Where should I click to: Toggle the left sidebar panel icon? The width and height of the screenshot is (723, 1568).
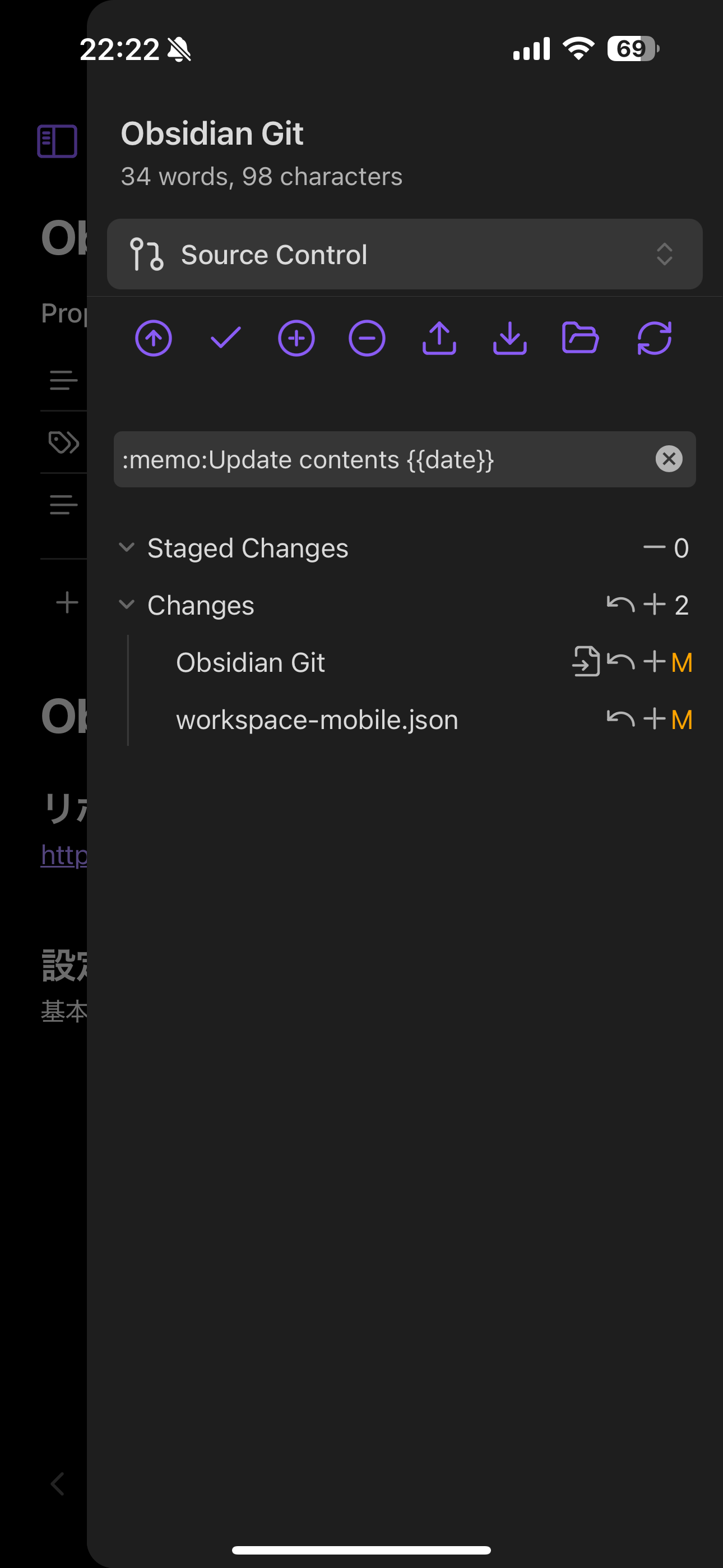[x=57, y=141]
